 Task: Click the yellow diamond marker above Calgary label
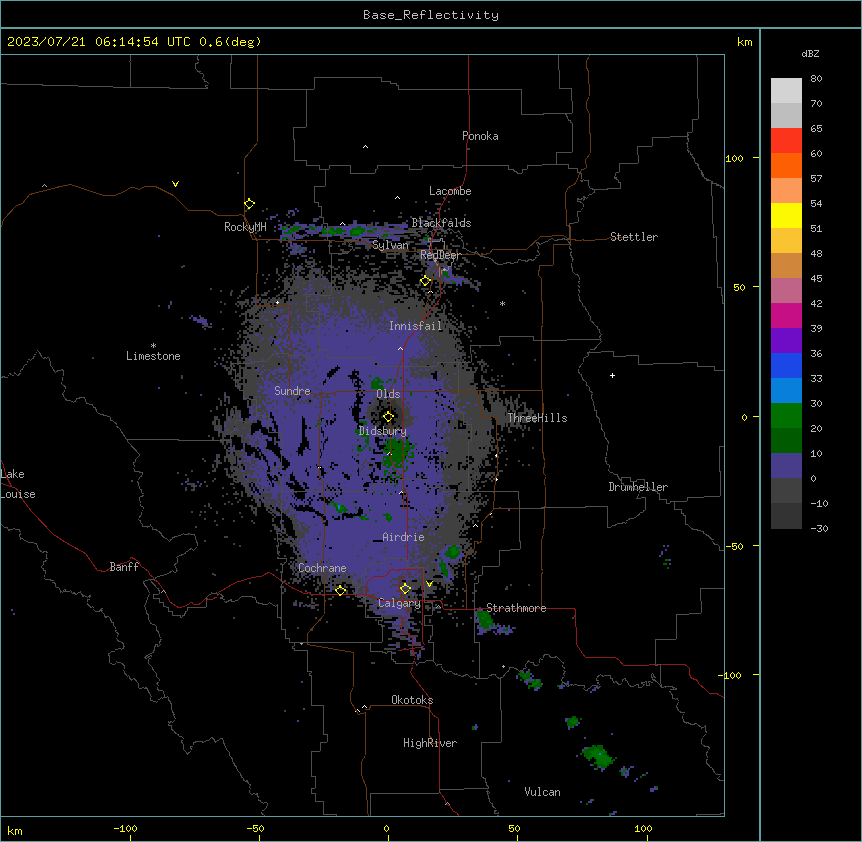[x=405, y=589]
